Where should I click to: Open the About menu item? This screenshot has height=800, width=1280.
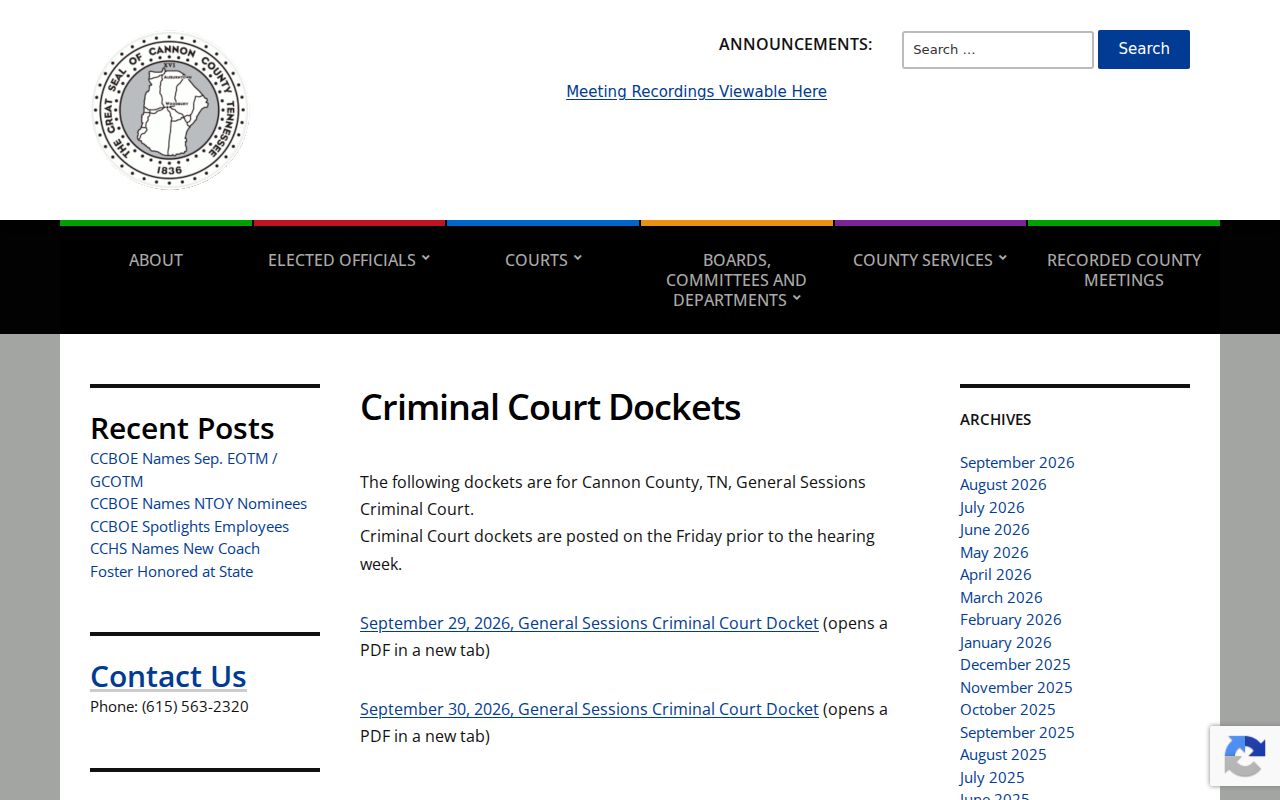coord(156,260)
